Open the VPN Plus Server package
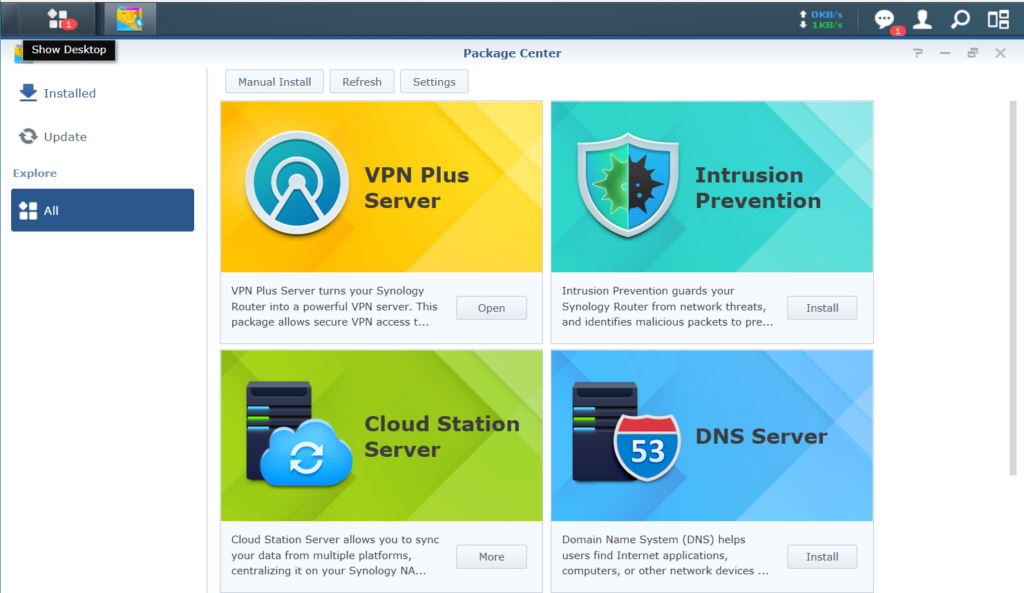The width and height of the screenshot is (1024, 593). [x=491, y=308]
